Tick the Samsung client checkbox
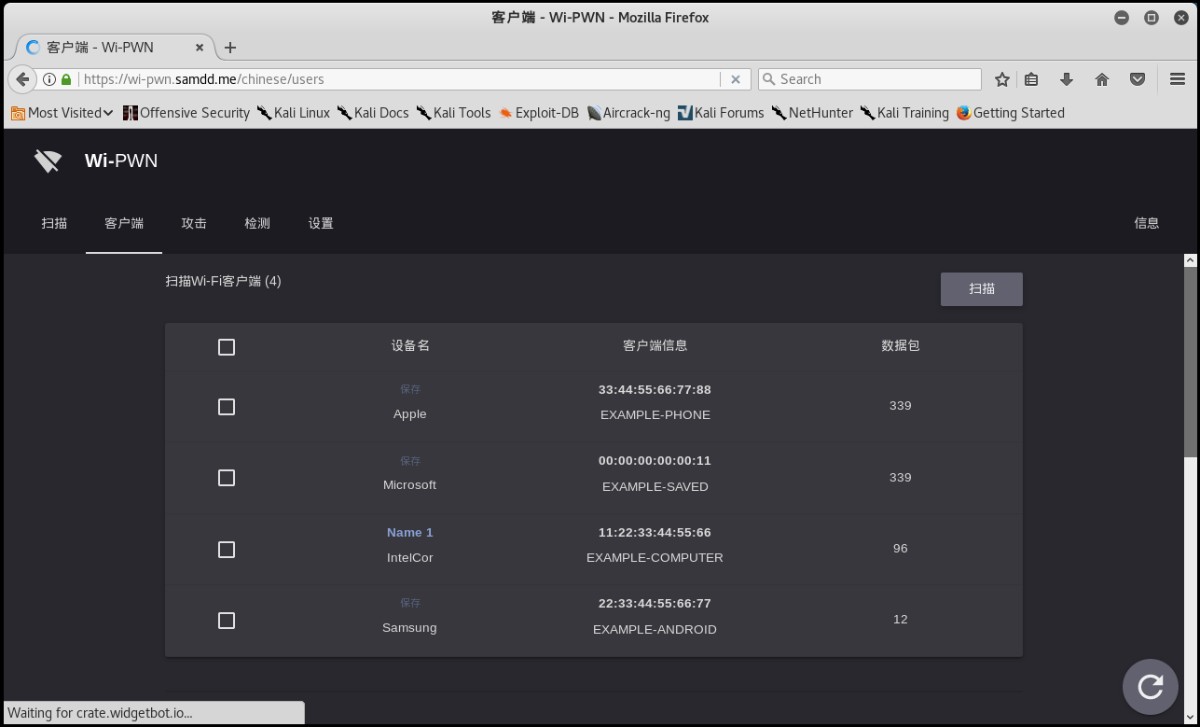1200x727 pixels. point(226,621)
